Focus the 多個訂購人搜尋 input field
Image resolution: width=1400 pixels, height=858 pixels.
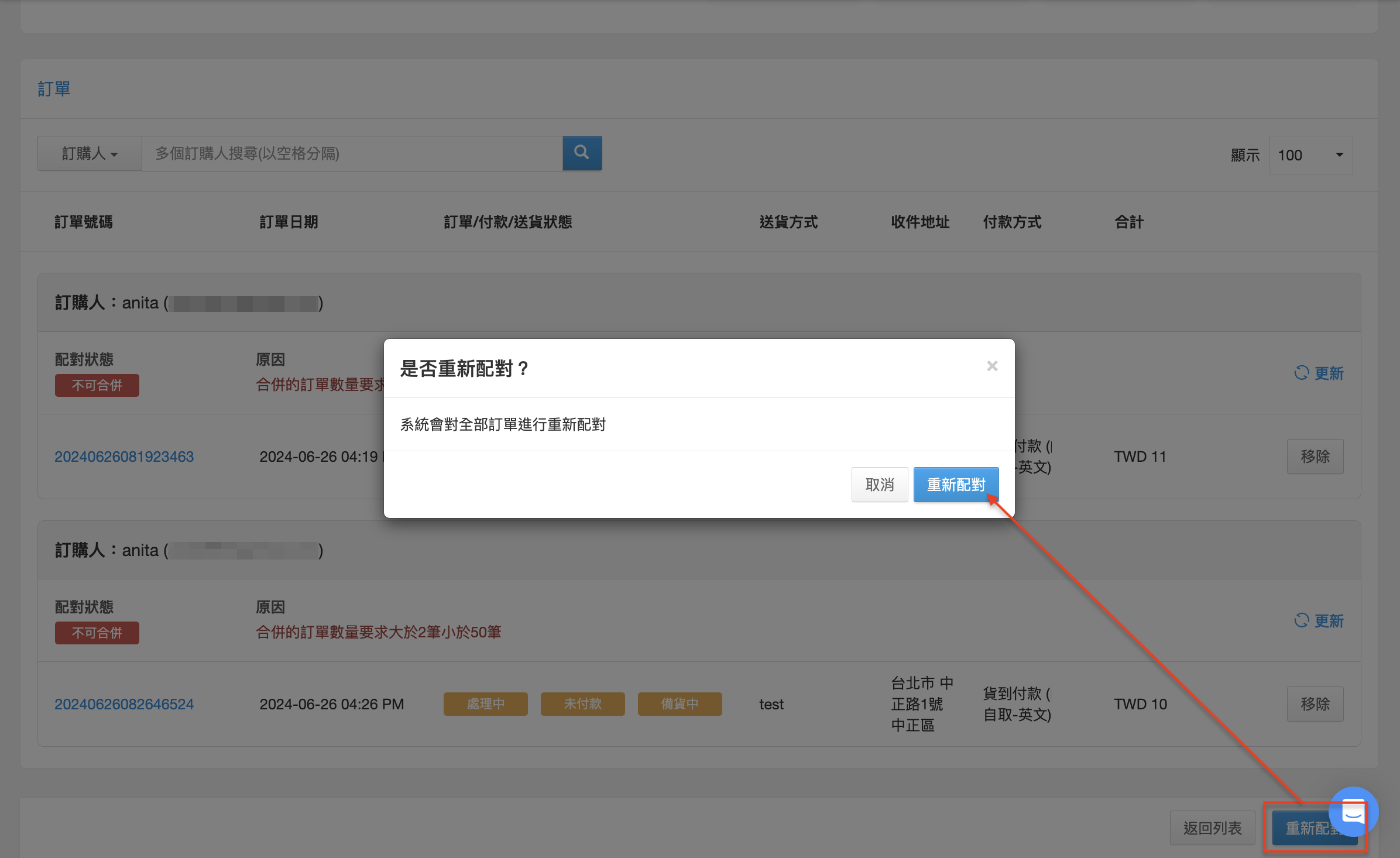352,153
